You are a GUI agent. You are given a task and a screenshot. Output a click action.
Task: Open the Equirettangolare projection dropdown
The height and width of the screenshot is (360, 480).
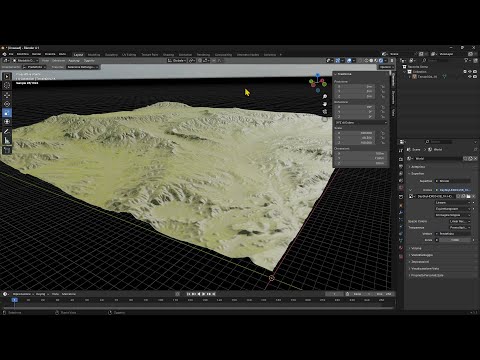click(x=453, y=209)
